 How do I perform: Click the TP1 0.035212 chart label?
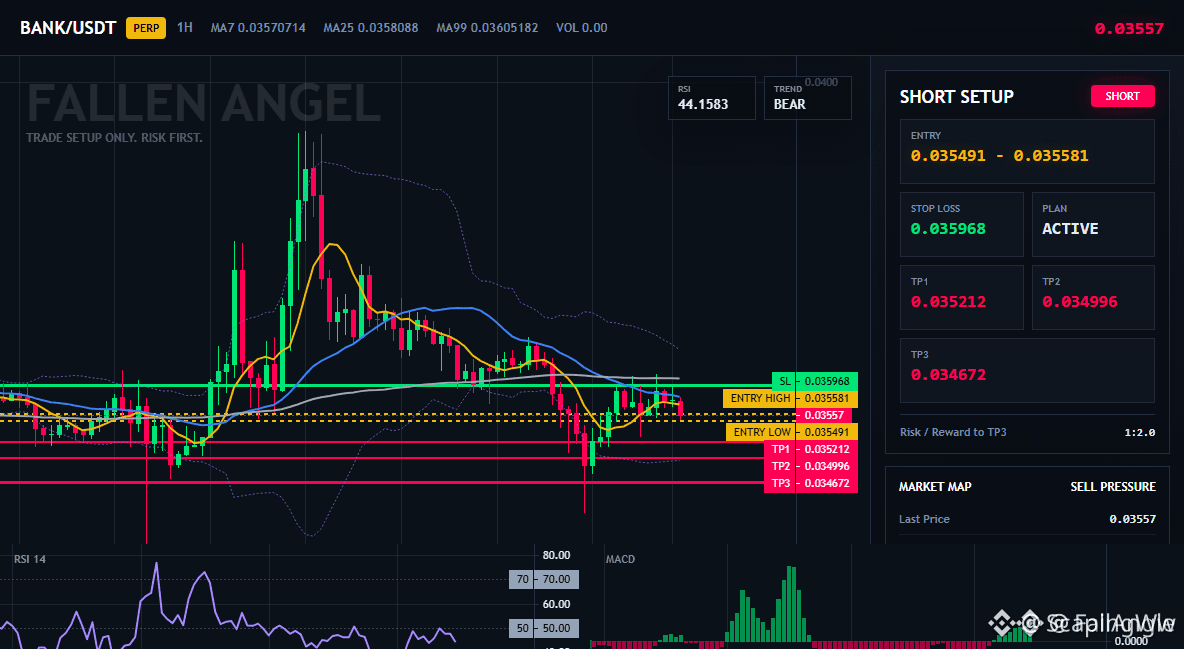click(811, 449)
